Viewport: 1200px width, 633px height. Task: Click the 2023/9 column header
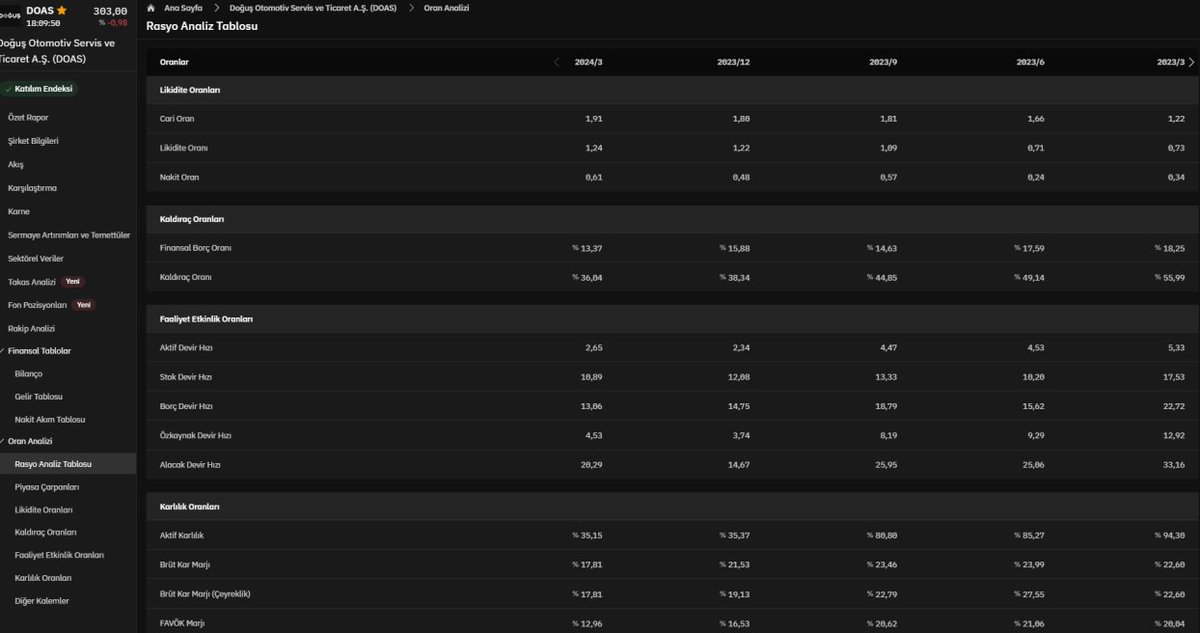(x=883, y=62)
